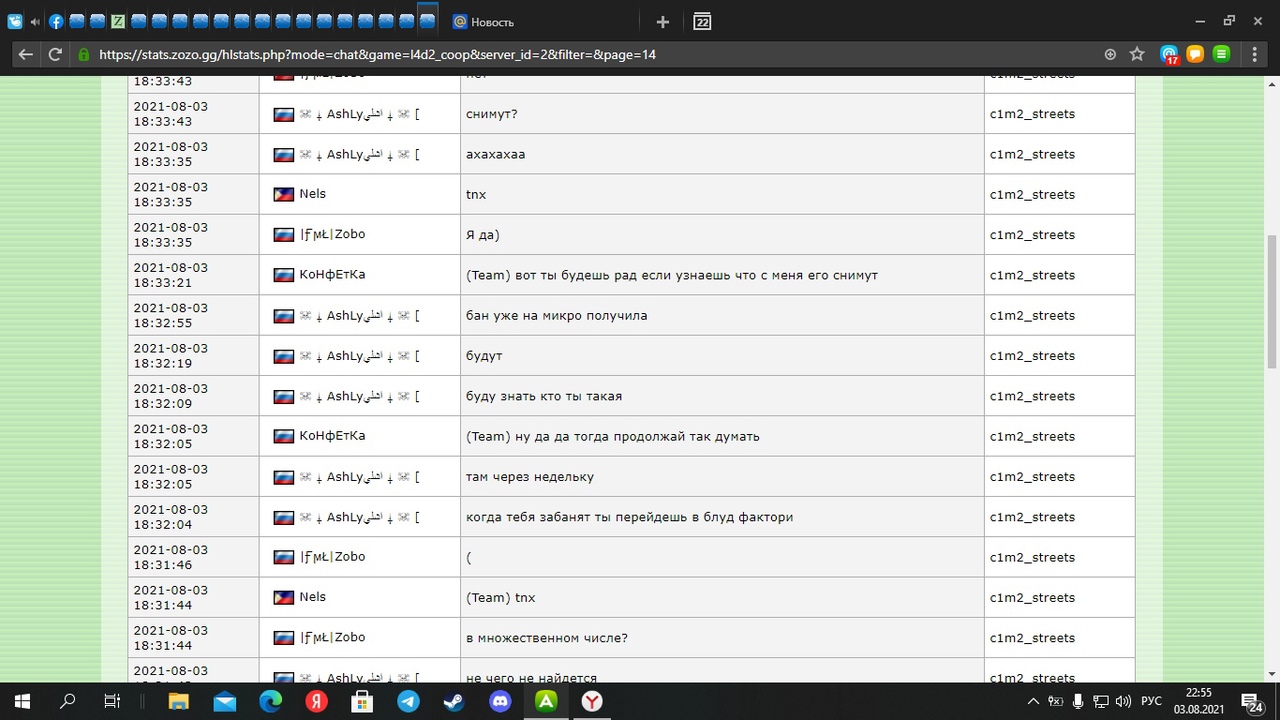Launch Steam from the taskbar

pos(454,701)
